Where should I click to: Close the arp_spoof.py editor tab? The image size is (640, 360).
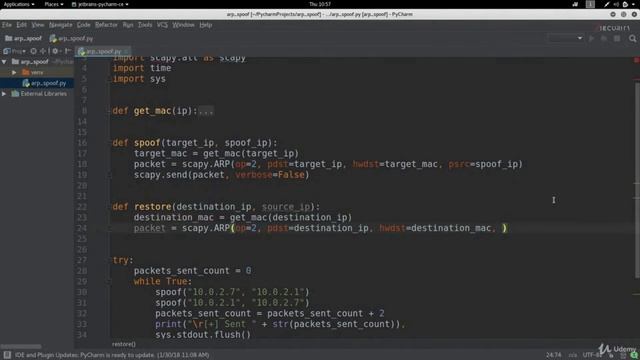pyautogui.click(x=126, y=51)
